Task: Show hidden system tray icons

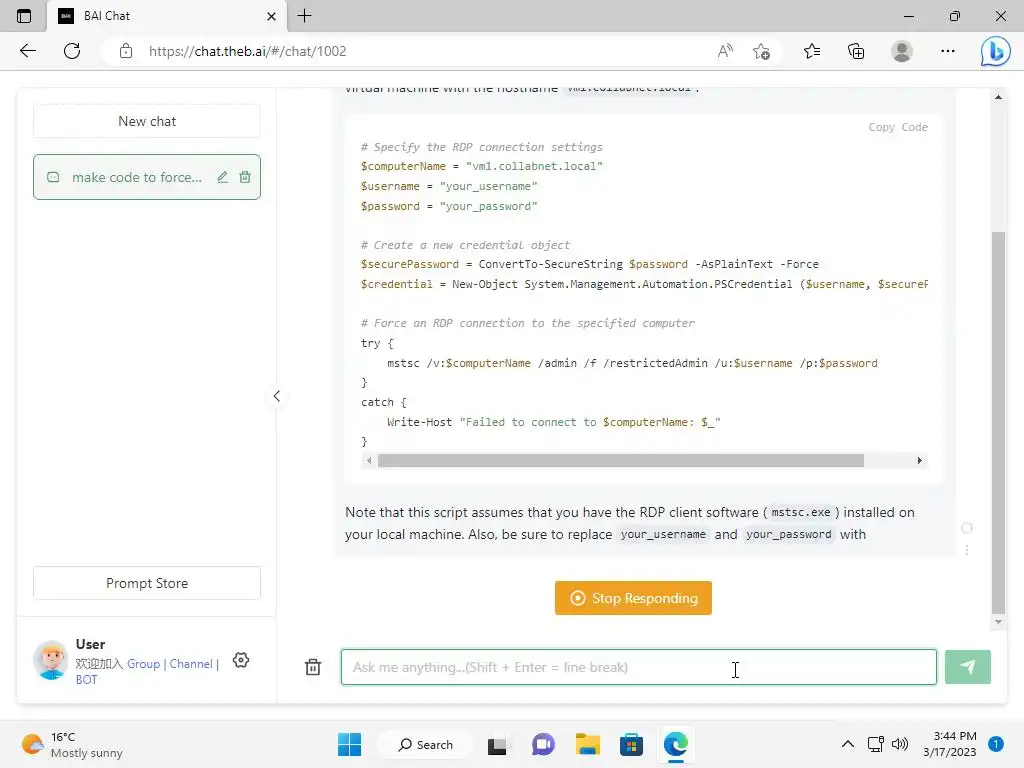Action: tap(848, 744)
